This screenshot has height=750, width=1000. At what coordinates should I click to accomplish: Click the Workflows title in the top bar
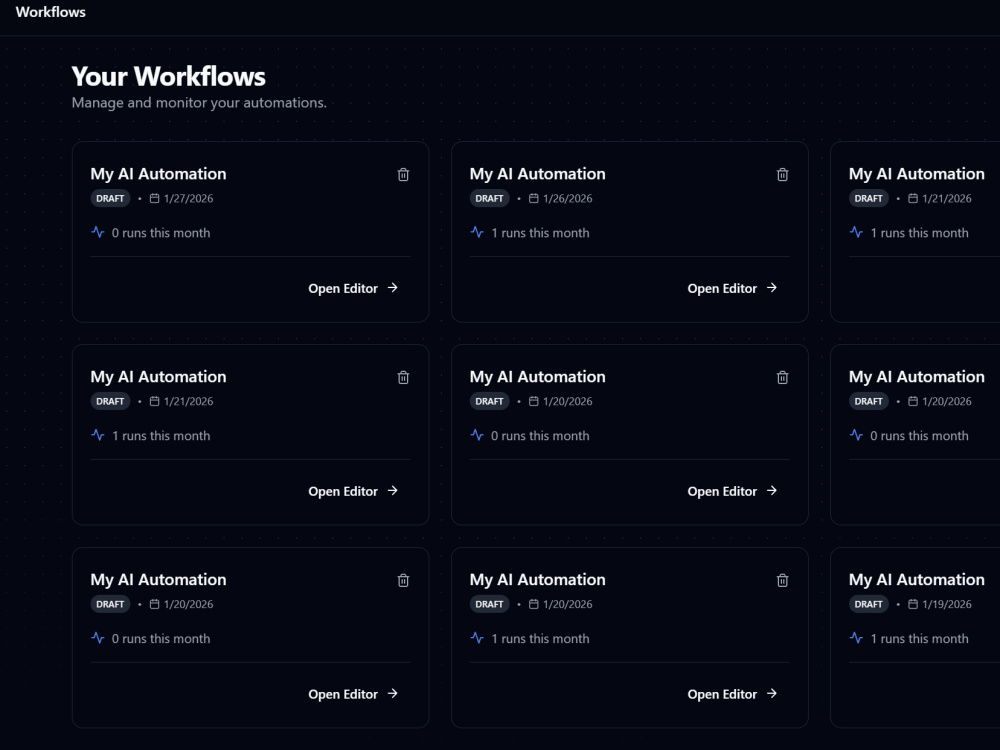50,12
